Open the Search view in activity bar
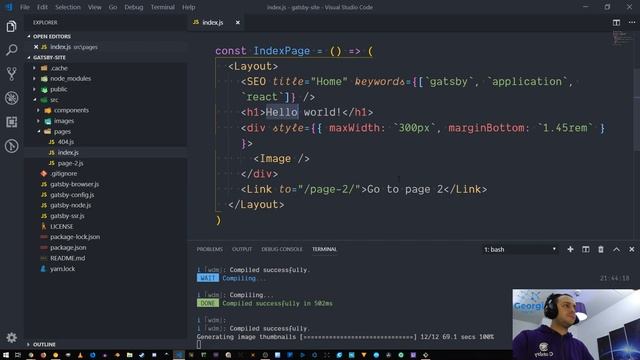640x360 pixels. [11, 50]
